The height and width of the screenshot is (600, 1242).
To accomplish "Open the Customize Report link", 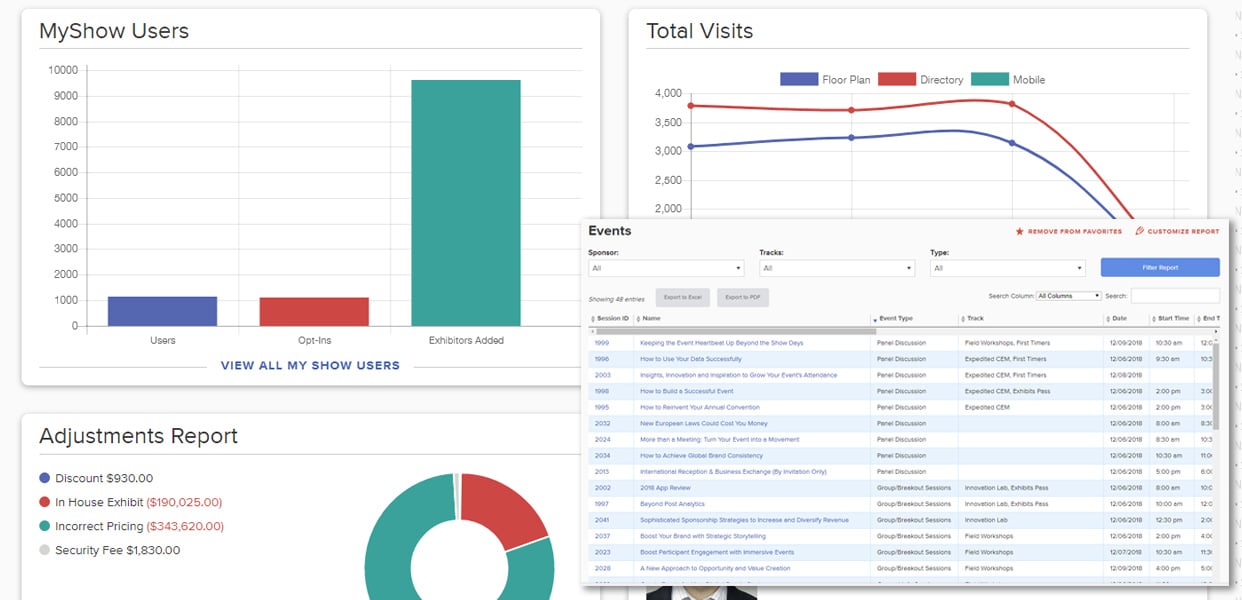I will click(x=1183, y=232).
